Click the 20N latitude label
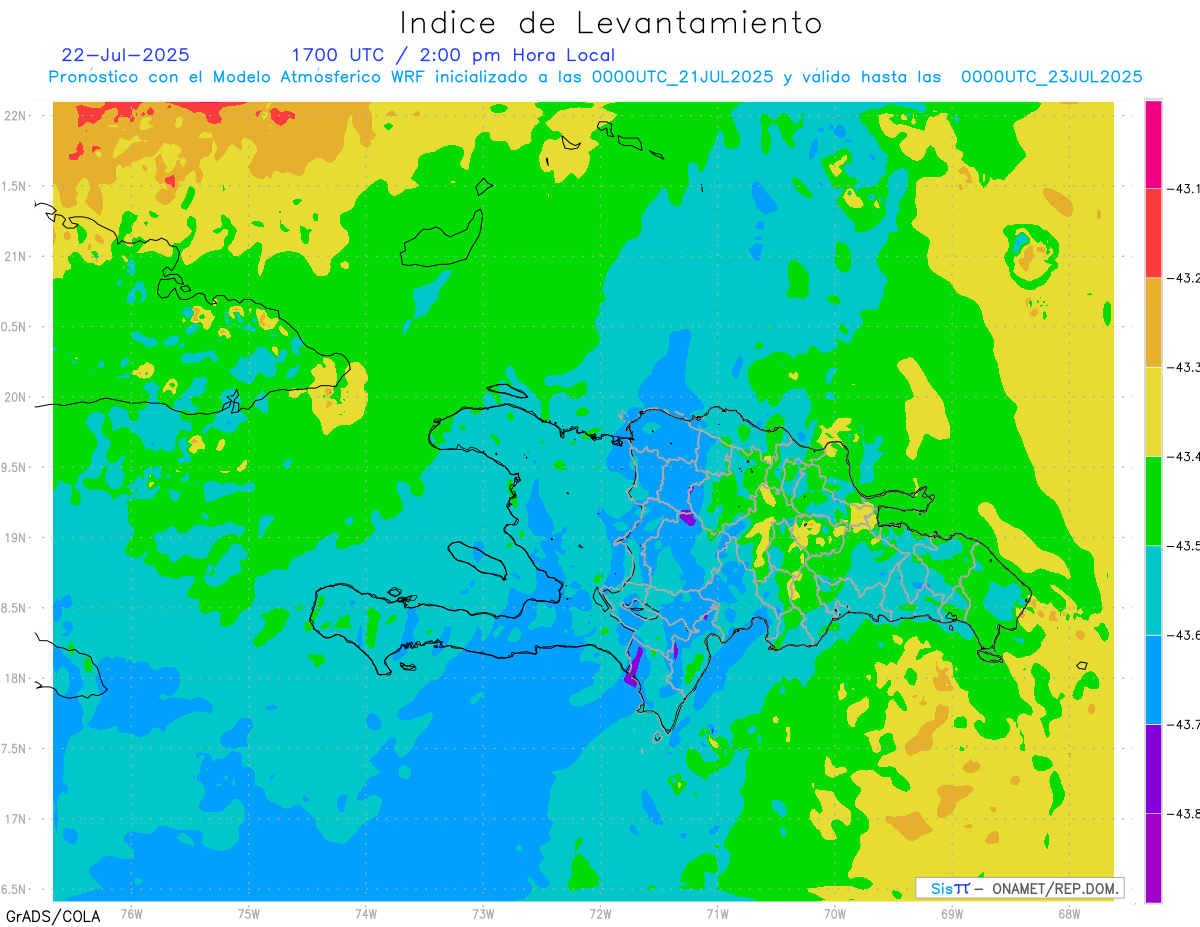The image size is (1200, 927). point(16,398)
